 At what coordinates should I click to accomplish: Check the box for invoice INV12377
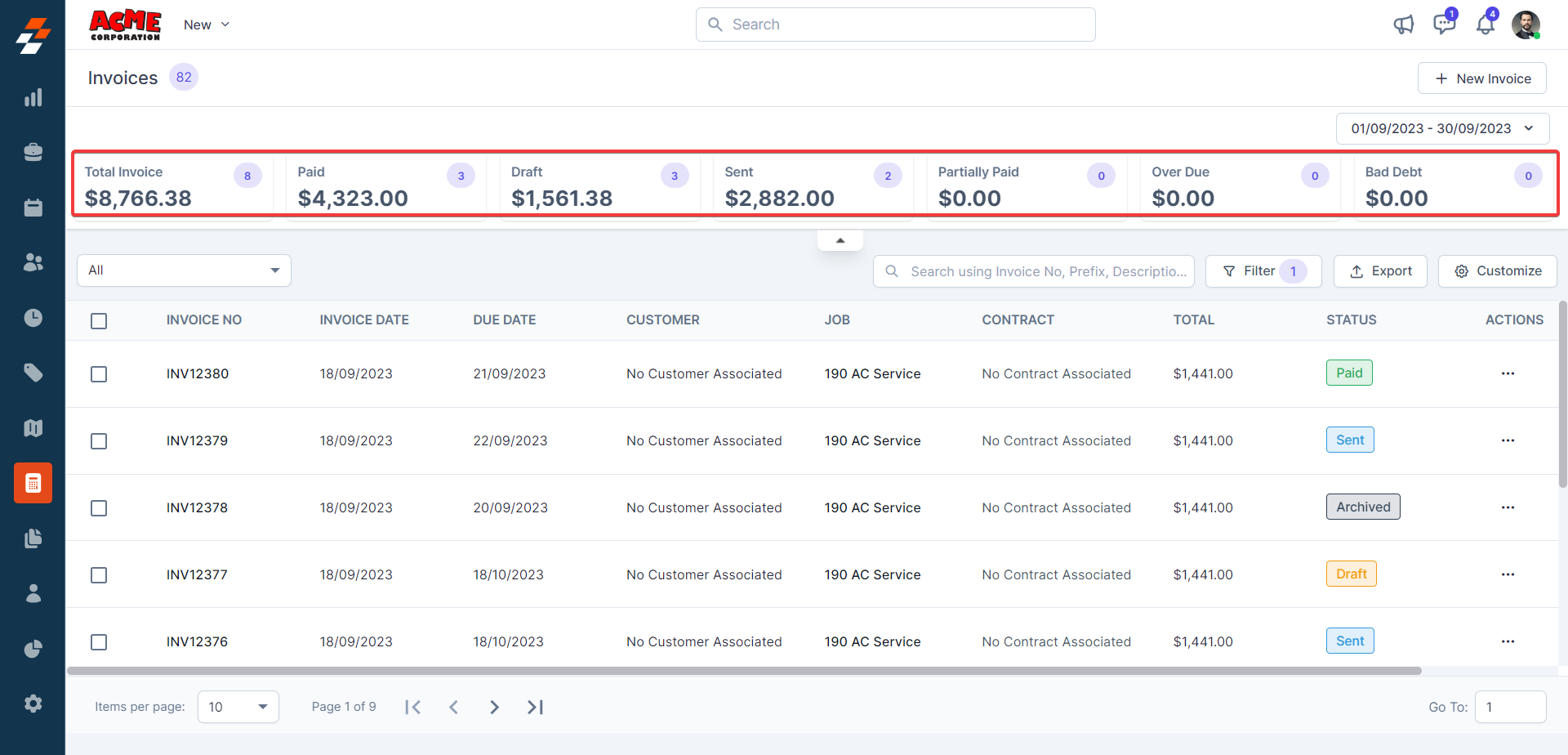tap(99, 575)
